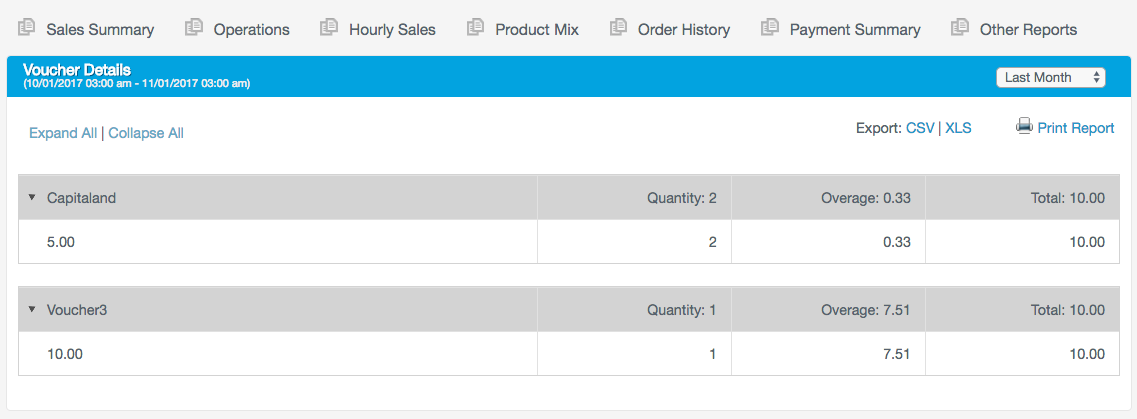Export the report as XLS

click(959, 128)
